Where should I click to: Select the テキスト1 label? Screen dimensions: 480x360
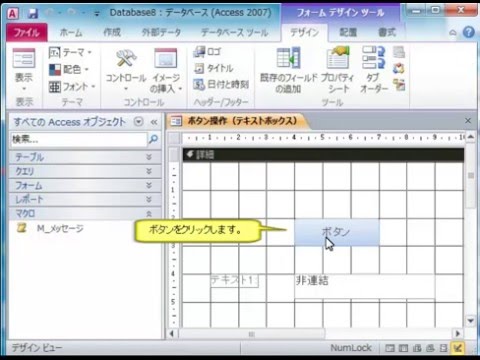(x=234, y=281)
